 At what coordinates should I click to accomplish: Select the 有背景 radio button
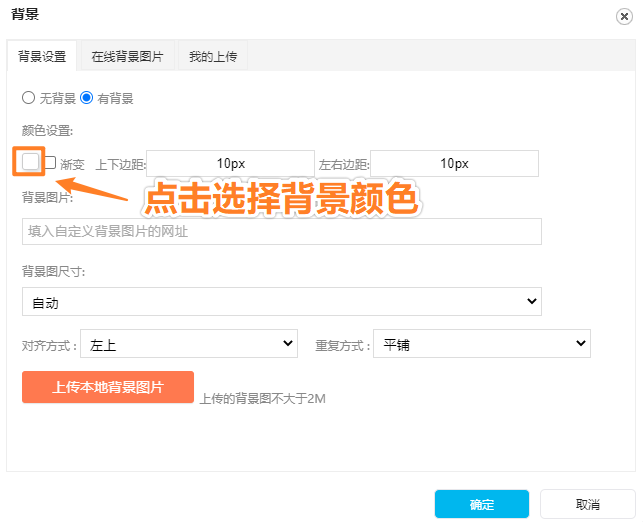coord(86,98)
